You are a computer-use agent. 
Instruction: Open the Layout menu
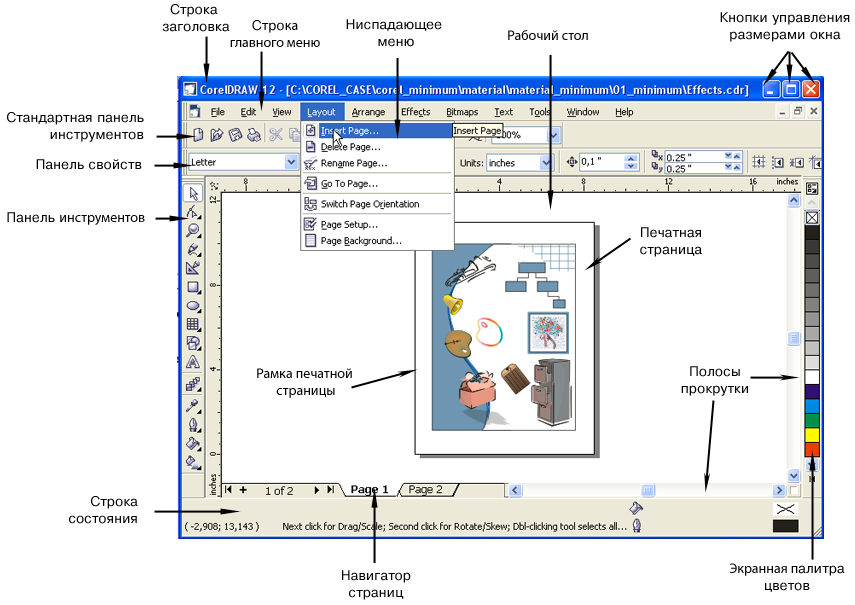(321, 112)
